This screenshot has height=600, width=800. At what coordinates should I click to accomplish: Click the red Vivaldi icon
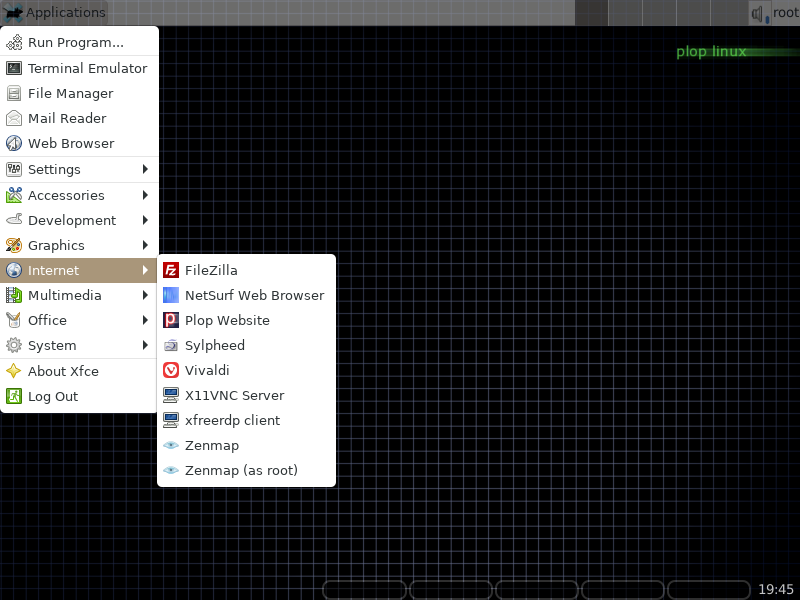coord(171,370)
